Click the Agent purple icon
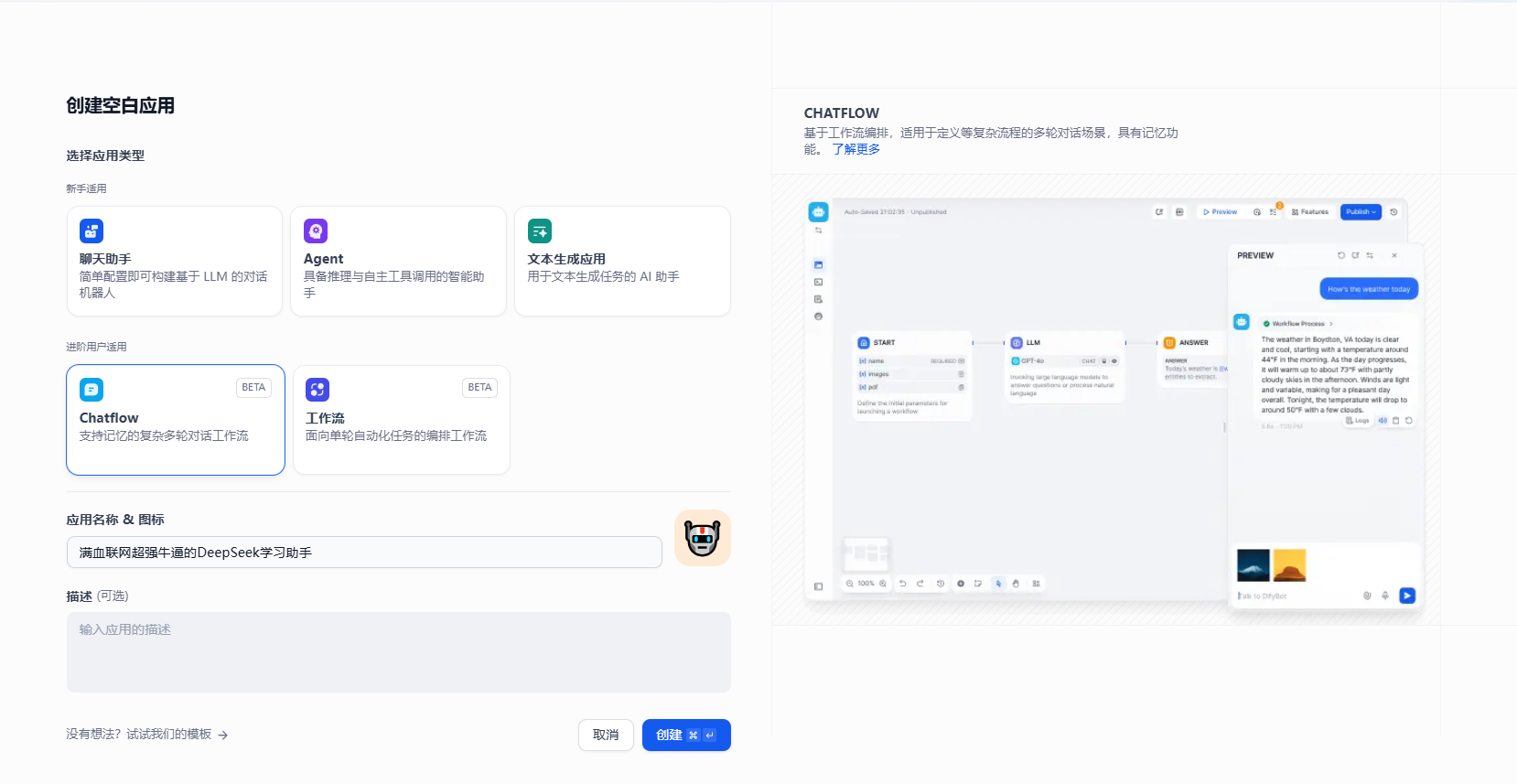The width and height of the screenshot is (1517, 784). (316, 231)
